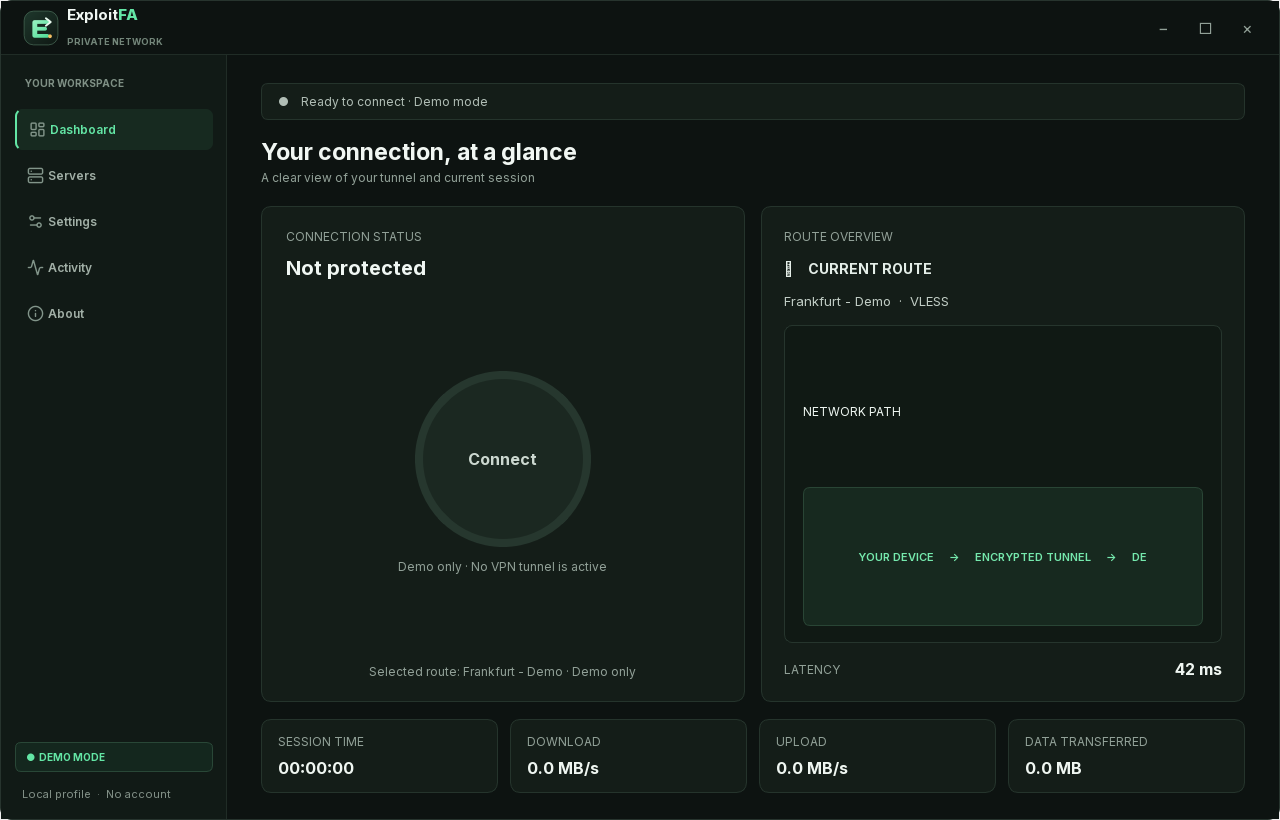Click the 'ExploitFA' app title
Viewport: 1280px width, 820px height.
tap(102, 15)
